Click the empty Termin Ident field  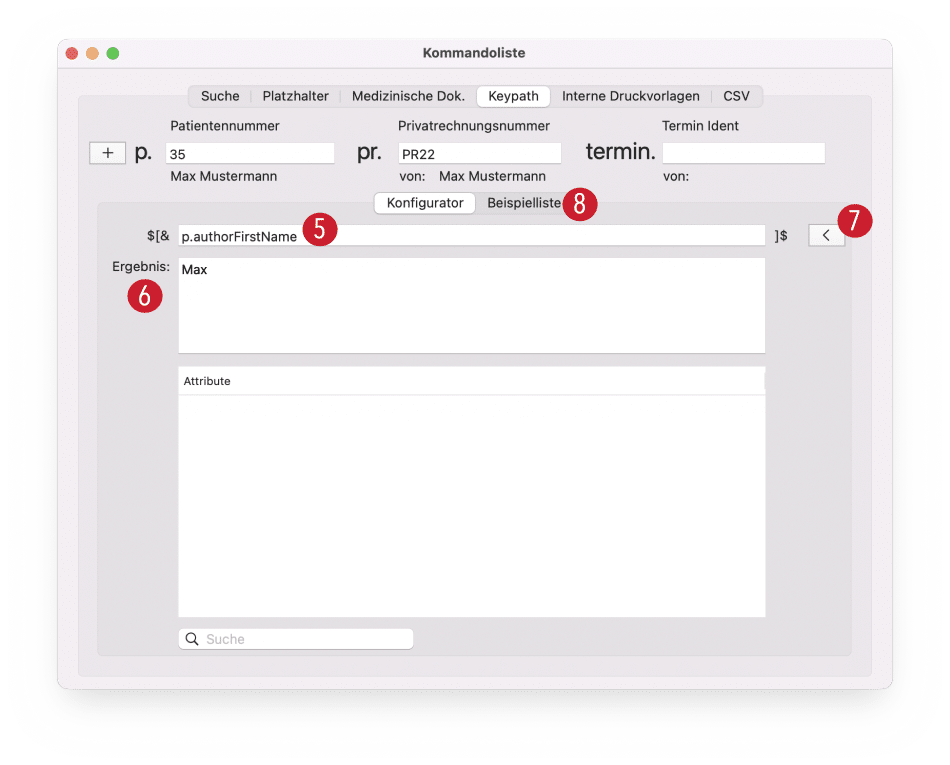point(743,153)
